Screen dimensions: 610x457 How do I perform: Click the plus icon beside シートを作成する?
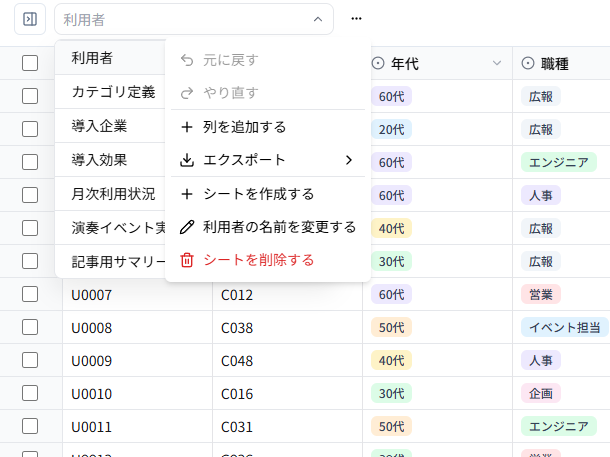(187, 194)
